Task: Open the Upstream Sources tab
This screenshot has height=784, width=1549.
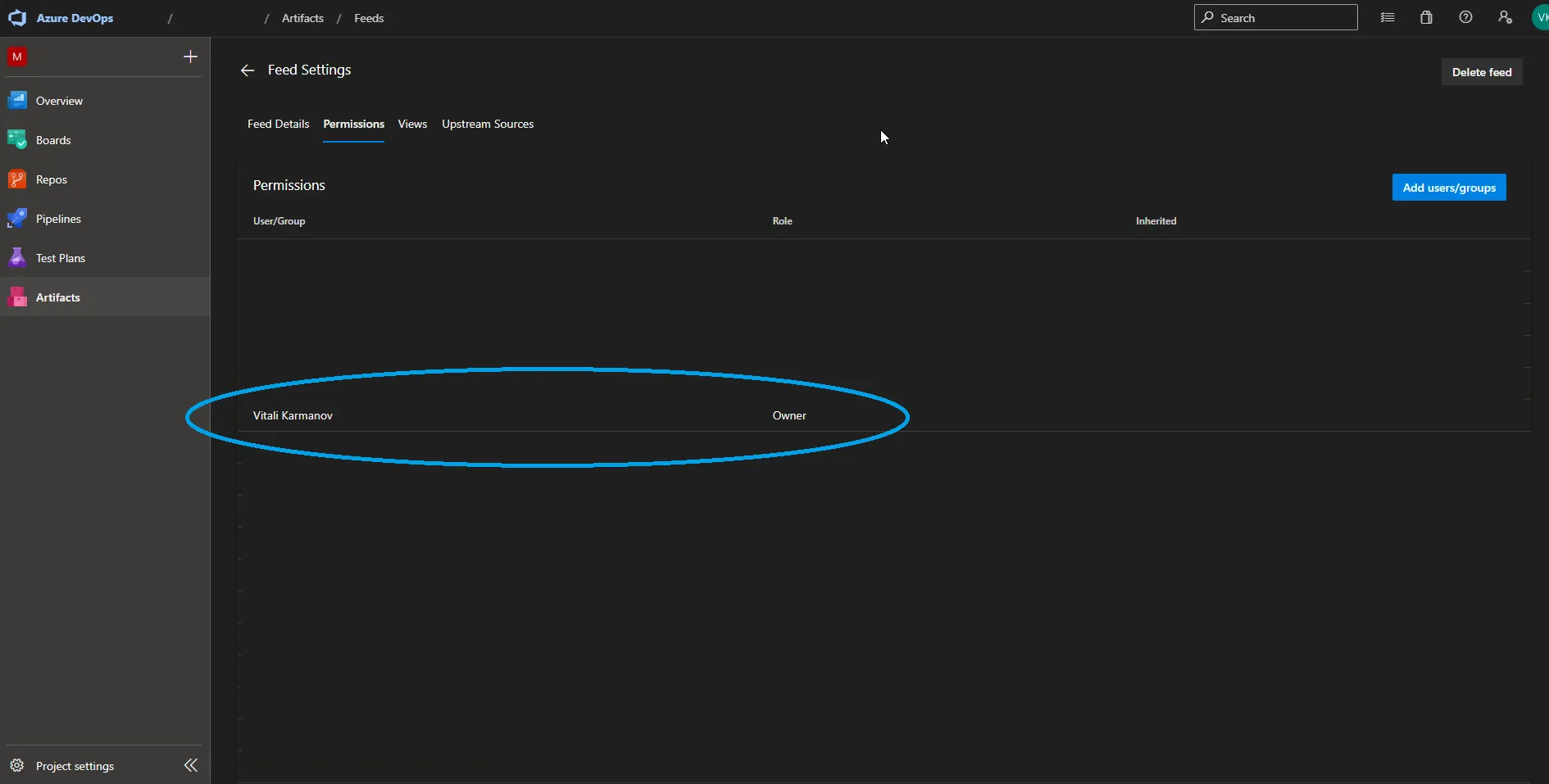Action: click(488, 125)
